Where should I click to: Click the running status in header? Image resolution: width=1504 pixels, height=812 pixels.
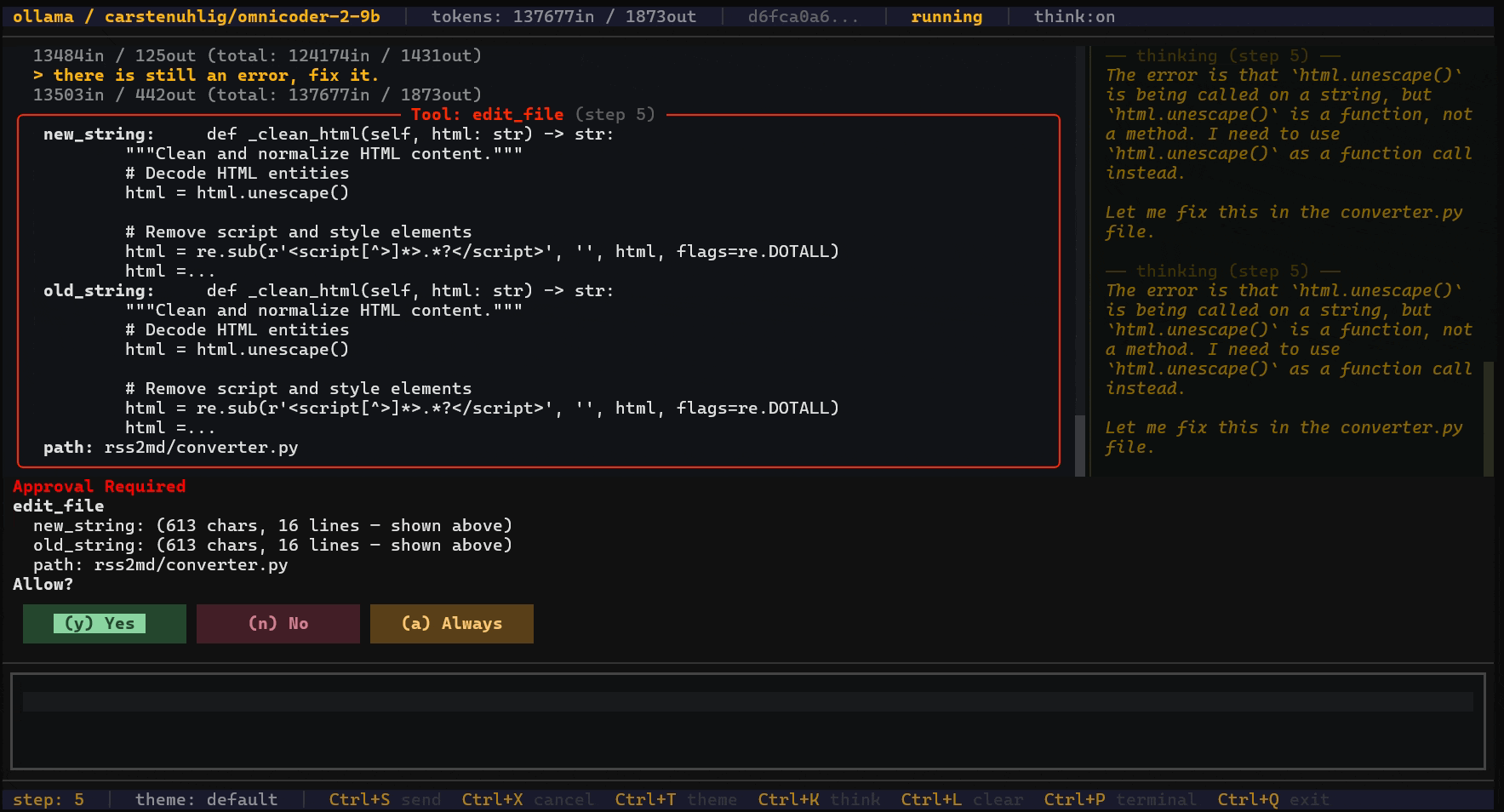click(x=946, y=17)
